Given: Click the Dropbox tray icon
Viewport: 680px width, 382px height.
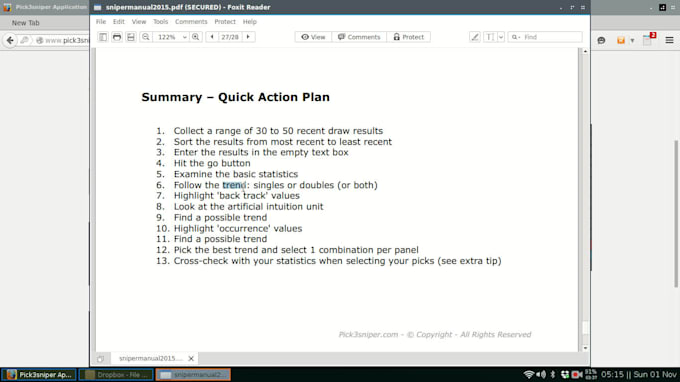Looking at the screenshot, I should [565, 375].
